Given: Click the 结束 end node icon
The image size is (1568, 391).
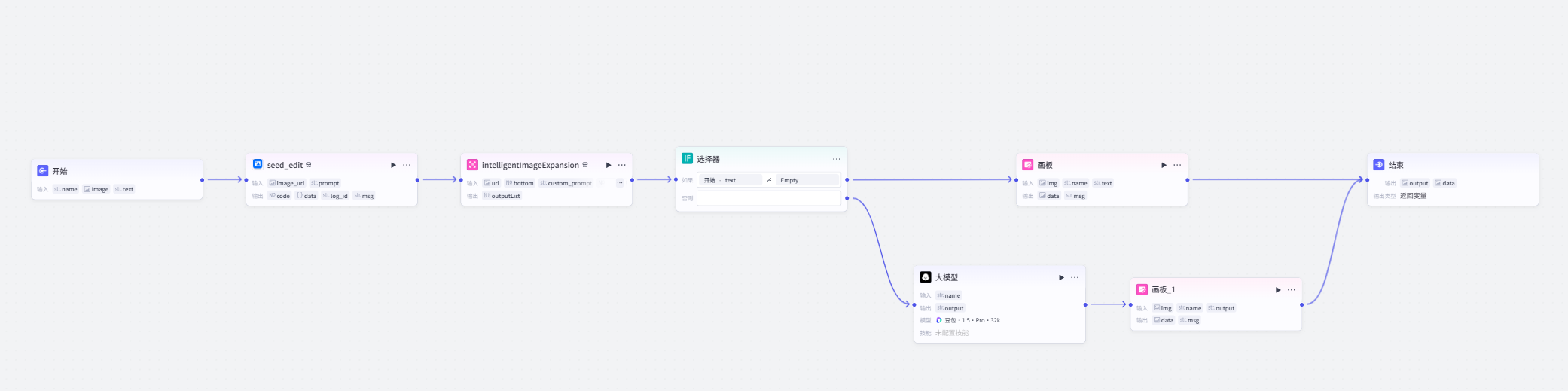Looking at the screenshot, I should (1378, 164).
